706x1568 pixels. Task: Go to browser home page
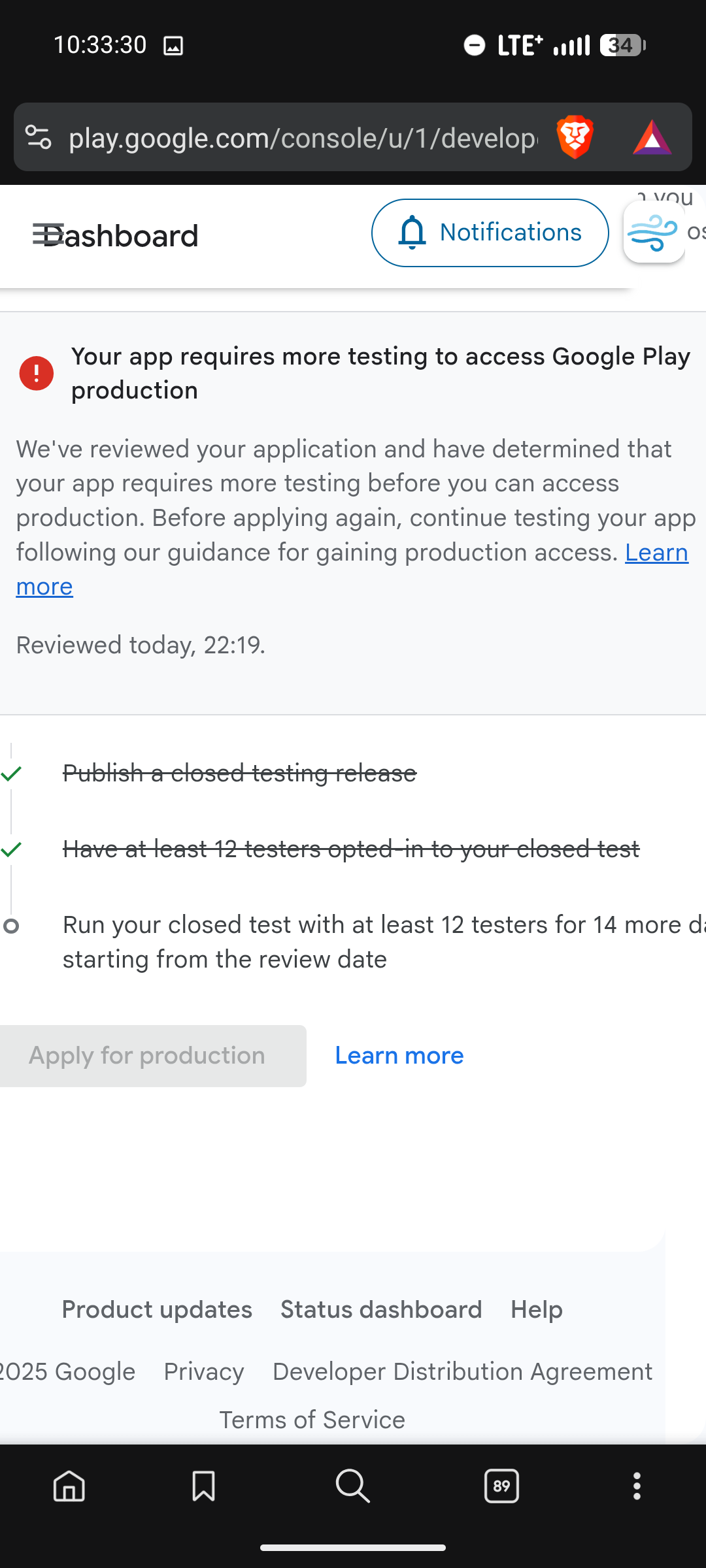[69, 1486]
